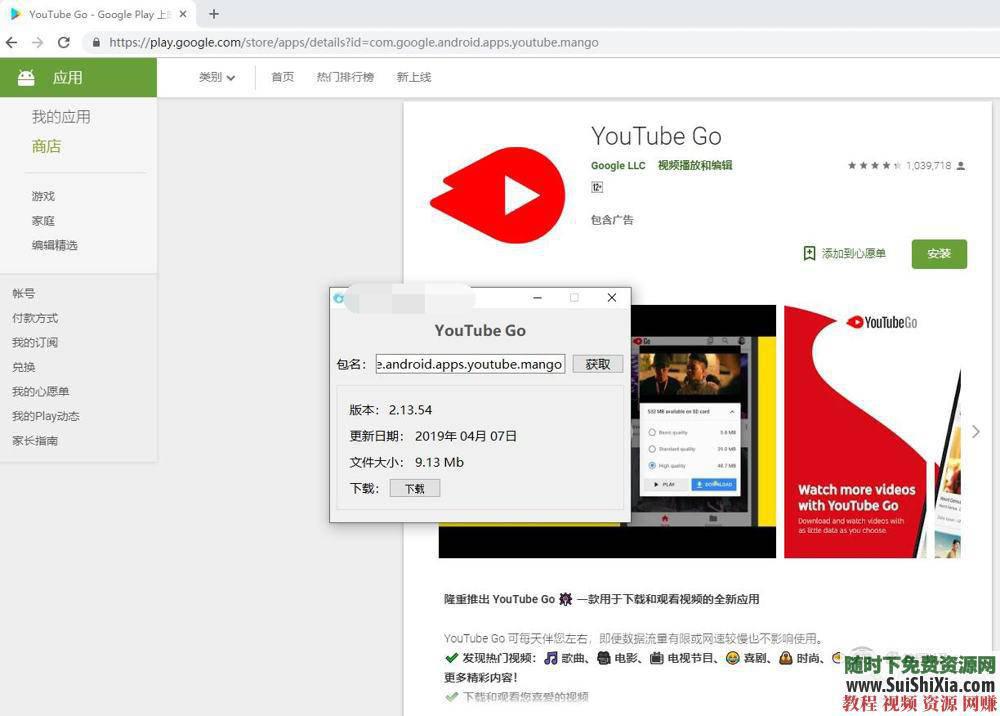Open 我的心愿单 wishlist in sidebar
Screen dimensions: 1000x716
tap(41, 391)
